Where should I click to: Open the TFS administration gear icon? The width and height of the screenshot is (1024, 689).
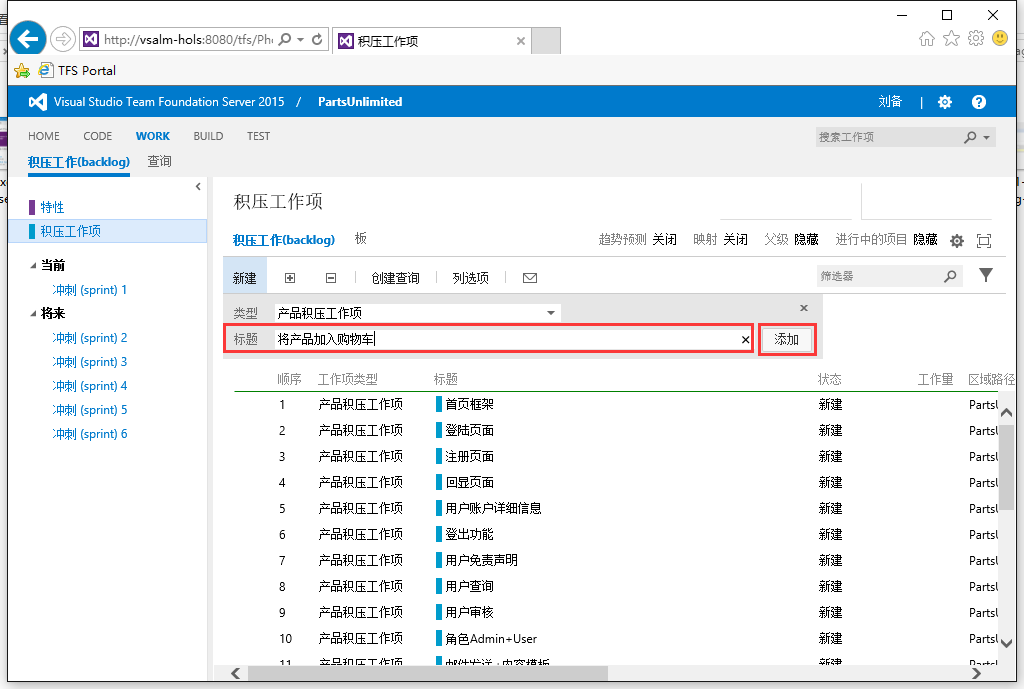click(945, 102)
